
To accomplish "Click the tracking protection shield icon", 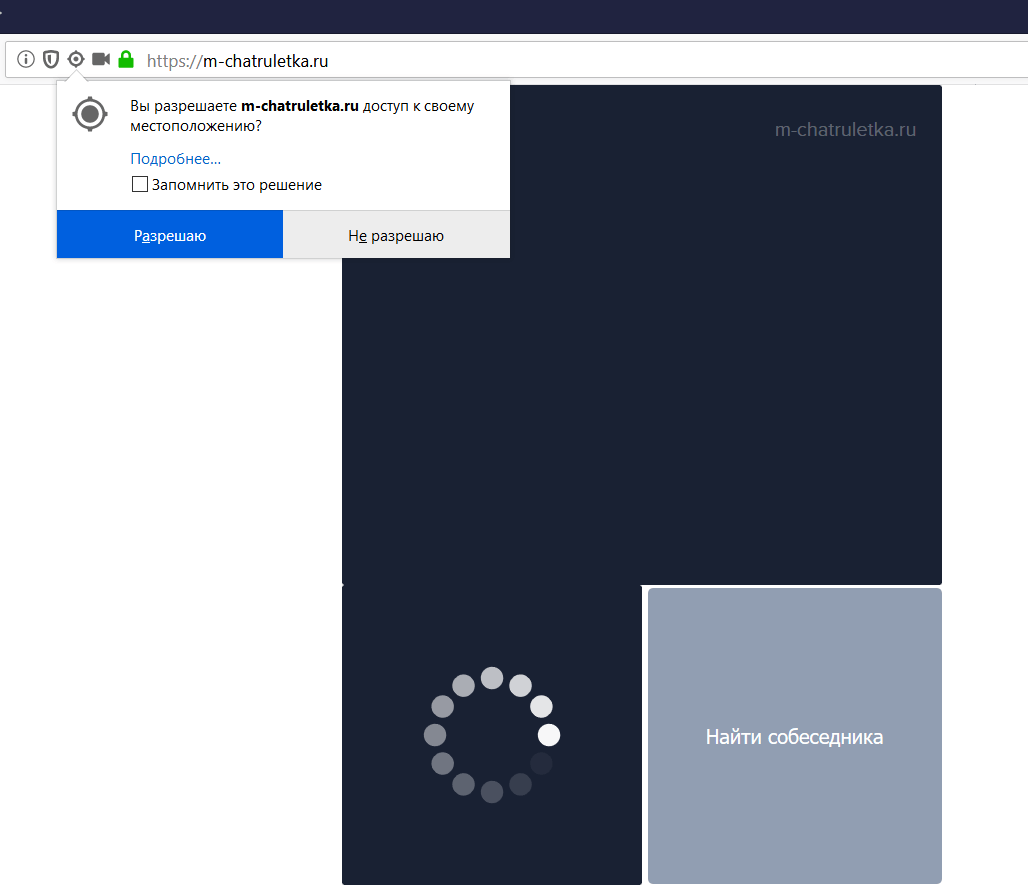I will 50,60.
